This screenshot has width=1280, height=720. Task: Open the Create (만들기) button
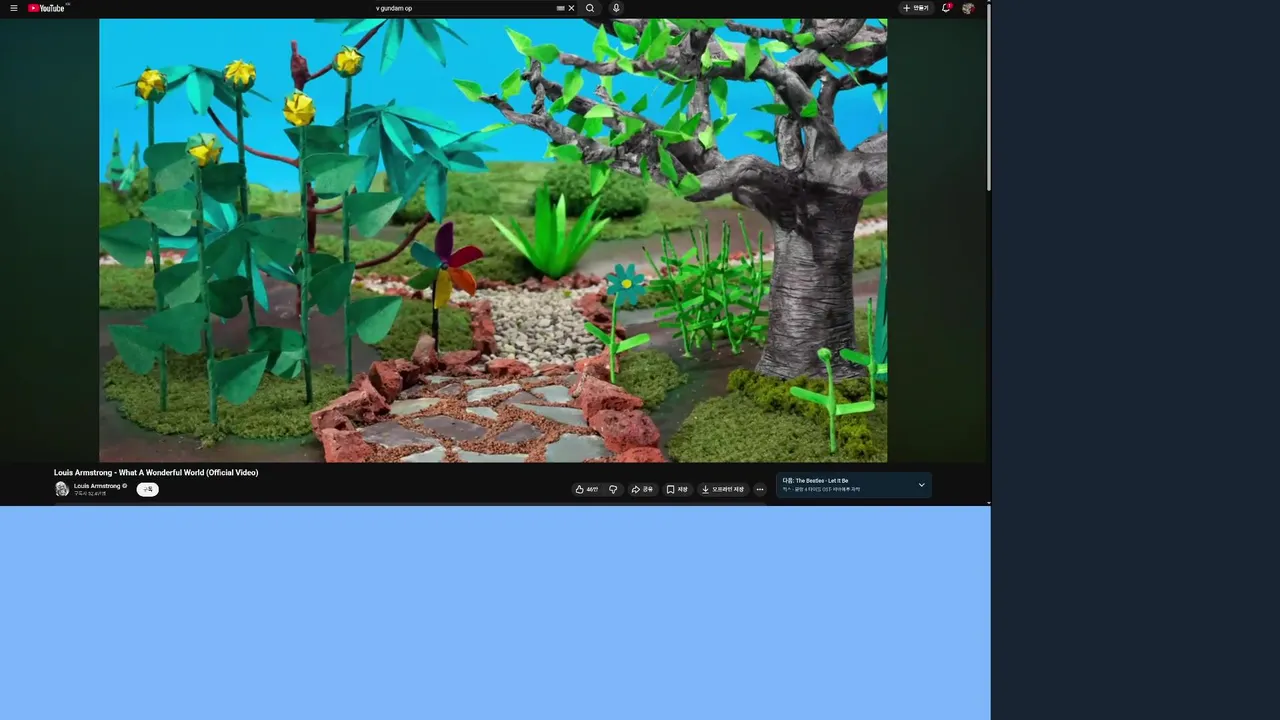[x=915, y=8]
